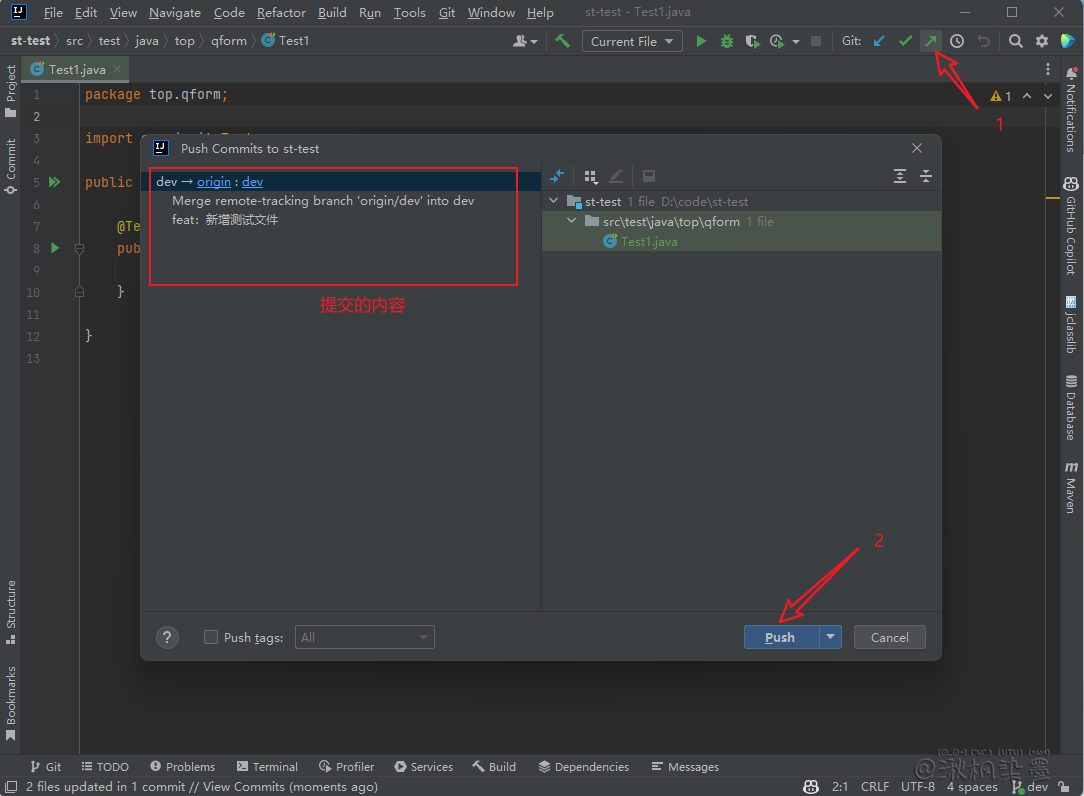The width and height of the screenshot is (1084, 796).
Task: Open the Push button dropdown arrow
Action: tap(830, 637)
